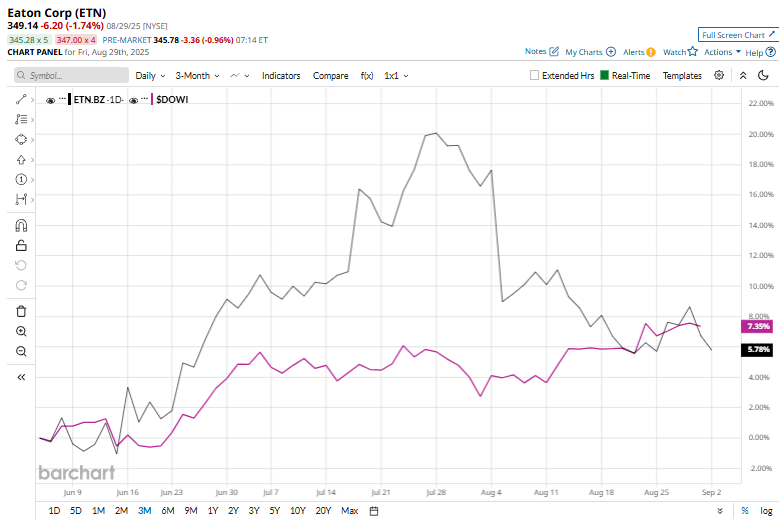
Task: Hide the $DOWI series via eye icon
Action: click(133, 100)
